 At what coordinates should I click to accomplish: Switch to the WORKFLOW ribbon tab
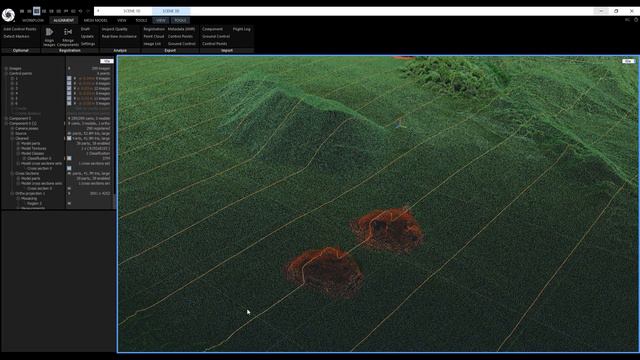click(33, 20)
